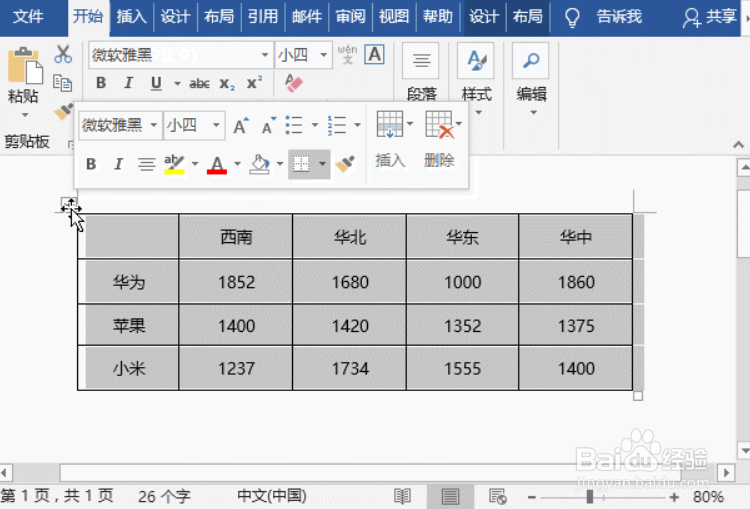Screen dimensions: 750x509
Task: Switch to the 邮件 Mailings tab
Action: (x=307, y=17)
